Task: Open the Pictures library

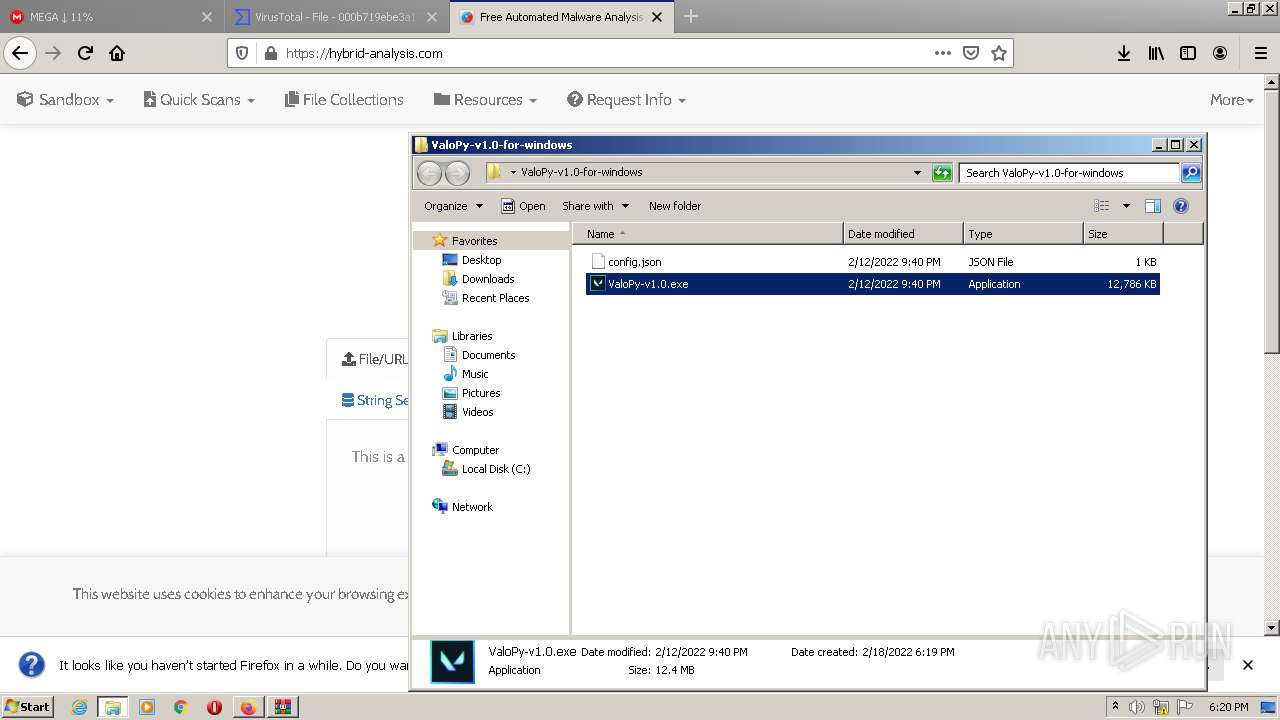Action: click(481, 393)
